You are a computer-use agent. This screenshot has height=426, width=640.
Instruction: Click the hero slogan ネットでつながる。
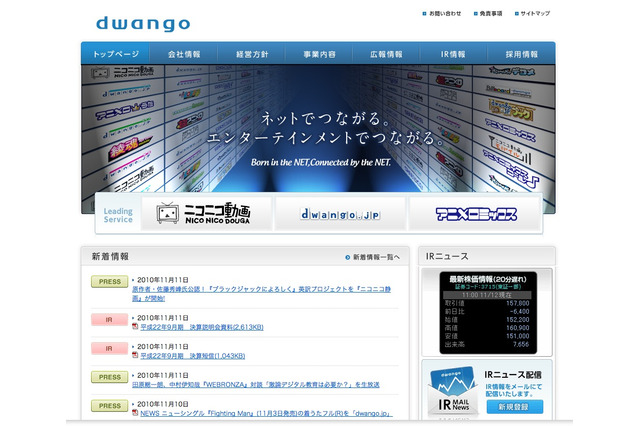click(325, 118)
